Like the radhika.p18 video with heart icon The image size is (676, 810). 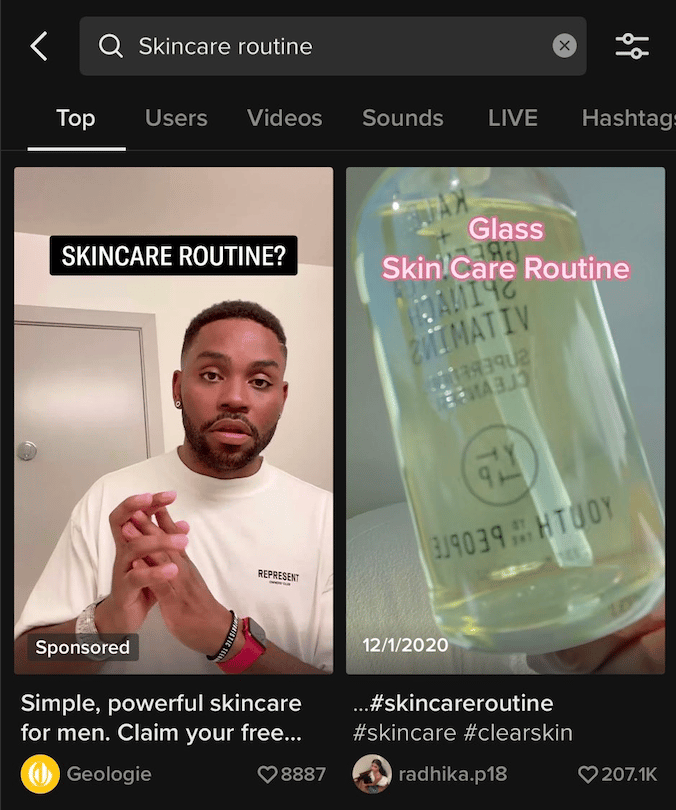click(x=588, y=774)
